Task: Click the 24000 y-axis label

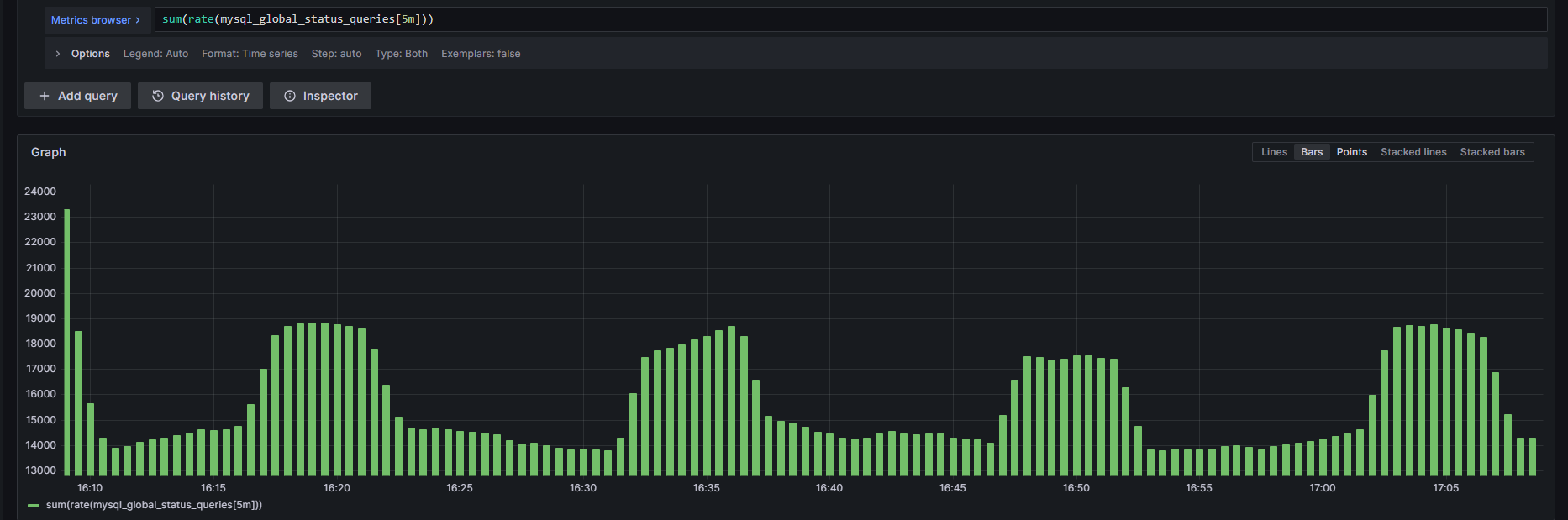Action: point(40,192)
